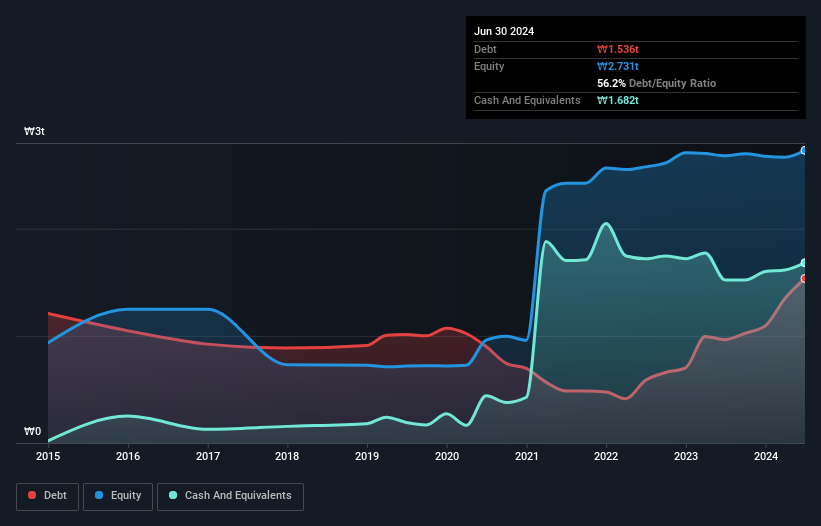Viewport: 821px width, 526px height.
Task: Click the ₩2.731t equity value
Action: click(618, 66)
